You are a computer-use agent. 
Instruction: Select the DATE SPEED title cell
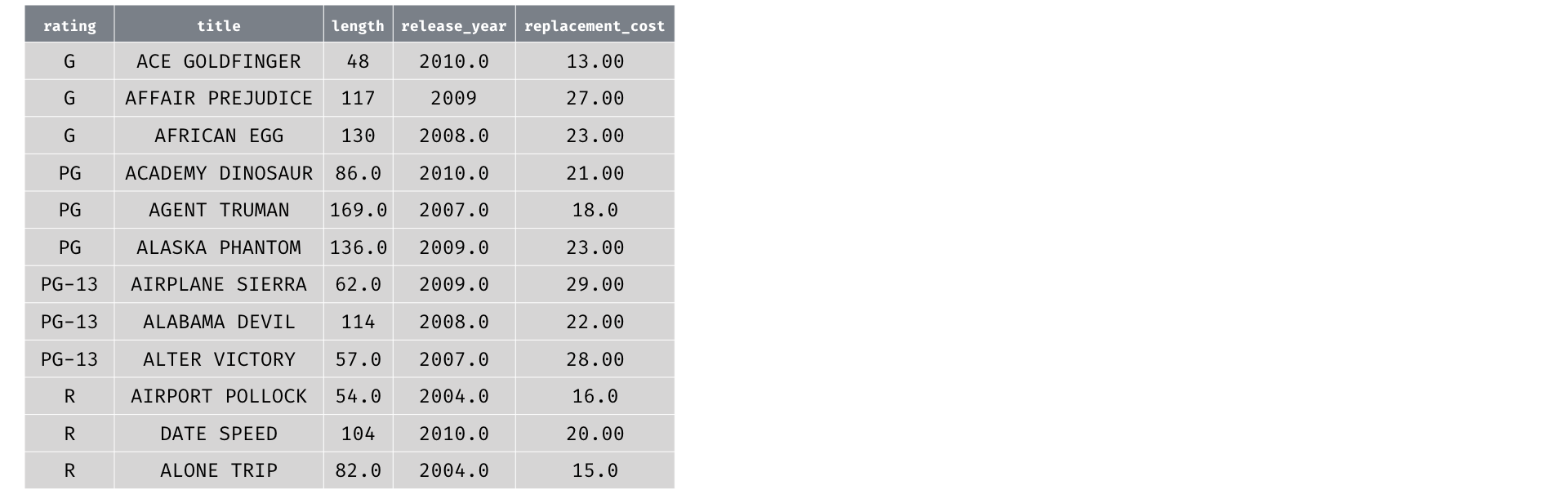pos(219,434)
